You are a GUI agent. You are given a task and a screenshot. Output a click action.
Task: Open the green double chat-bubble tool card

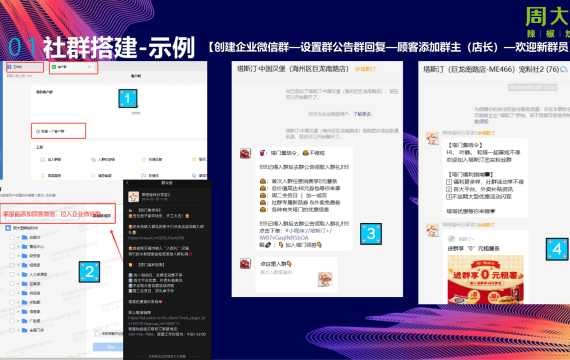[111, 159]
